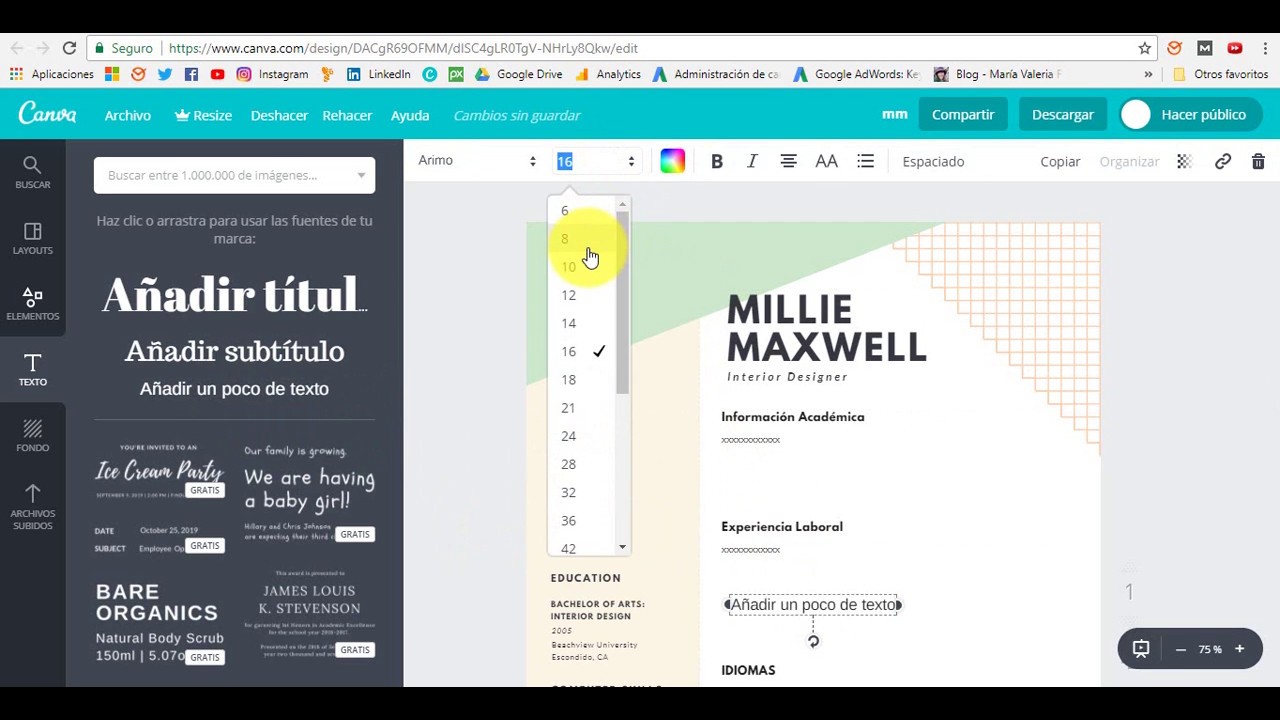Click the Canva logo
1280x720 pixels.
[47, 114]
